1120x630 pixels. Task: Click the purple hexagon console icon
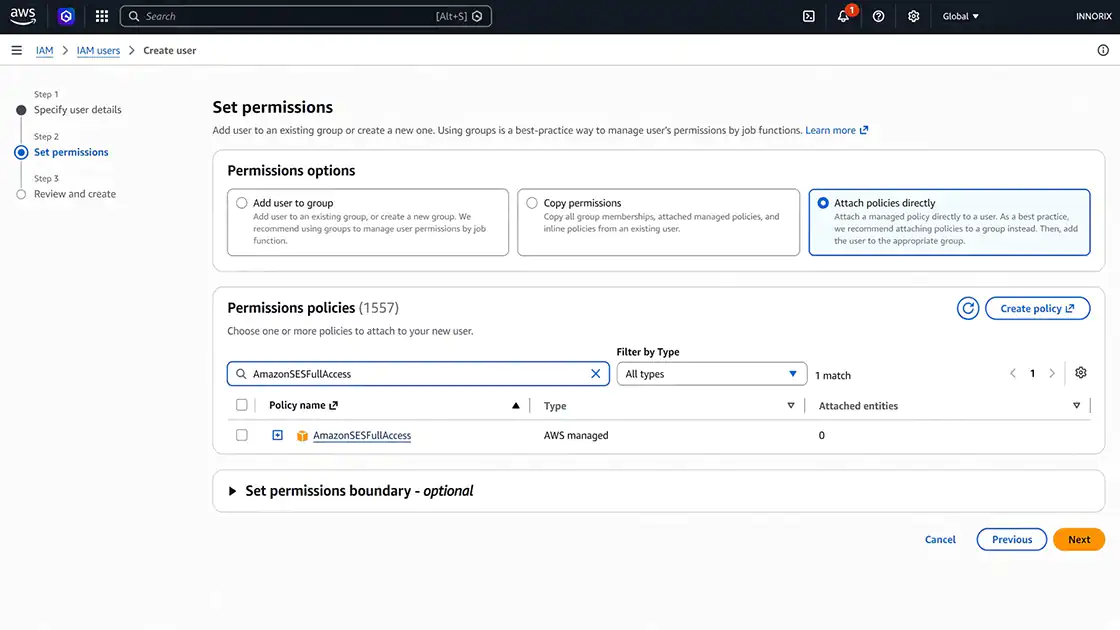[x=66, y=16]
